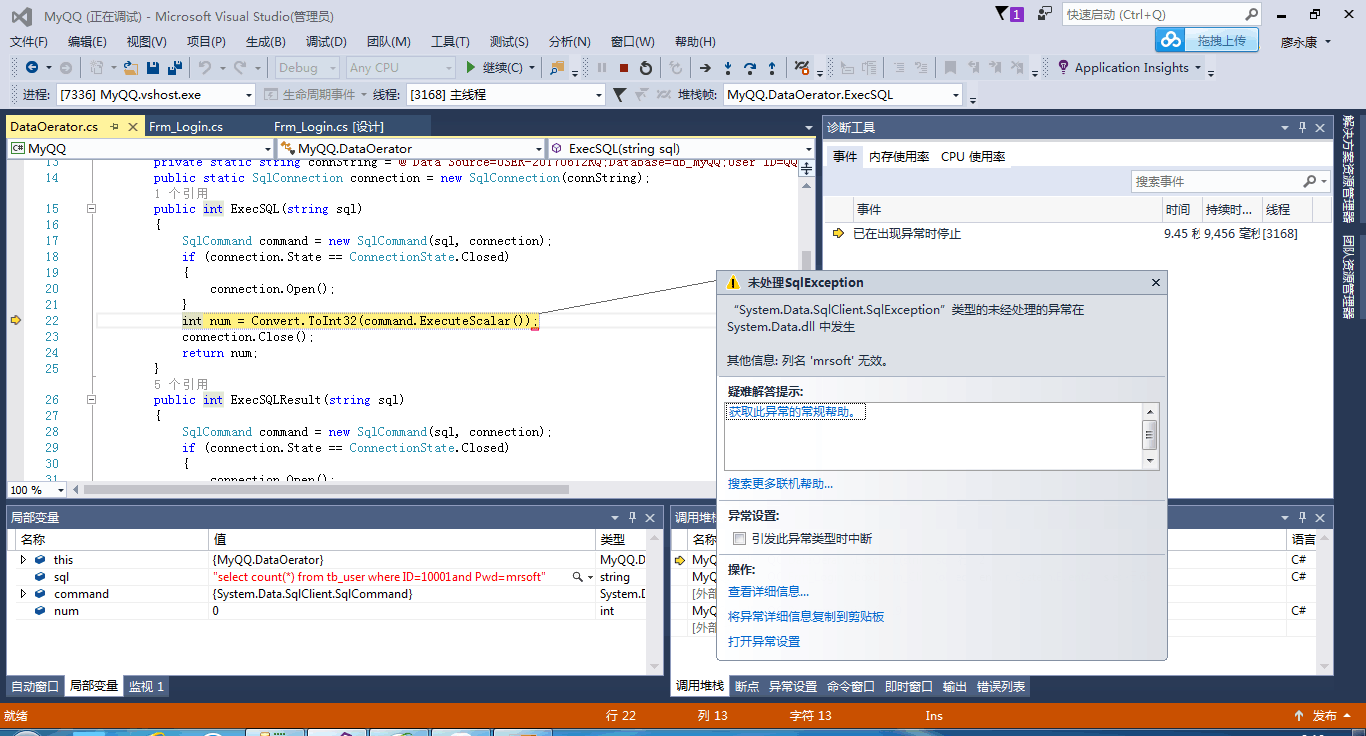
Task: Click the thread filter funnel icon
Action: [x=619, y=95]
